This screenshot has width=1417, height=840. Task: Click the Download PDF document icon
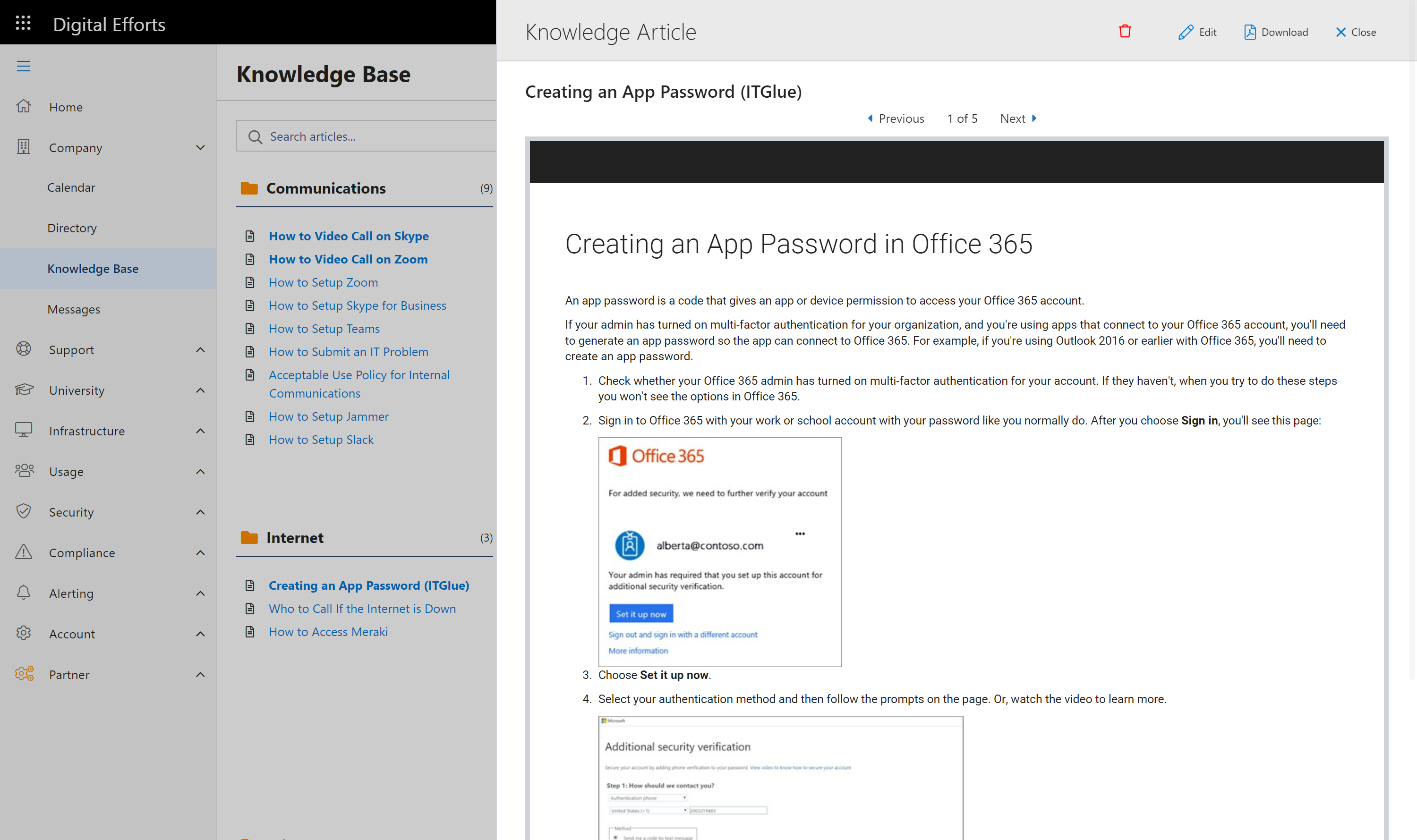1249,32
